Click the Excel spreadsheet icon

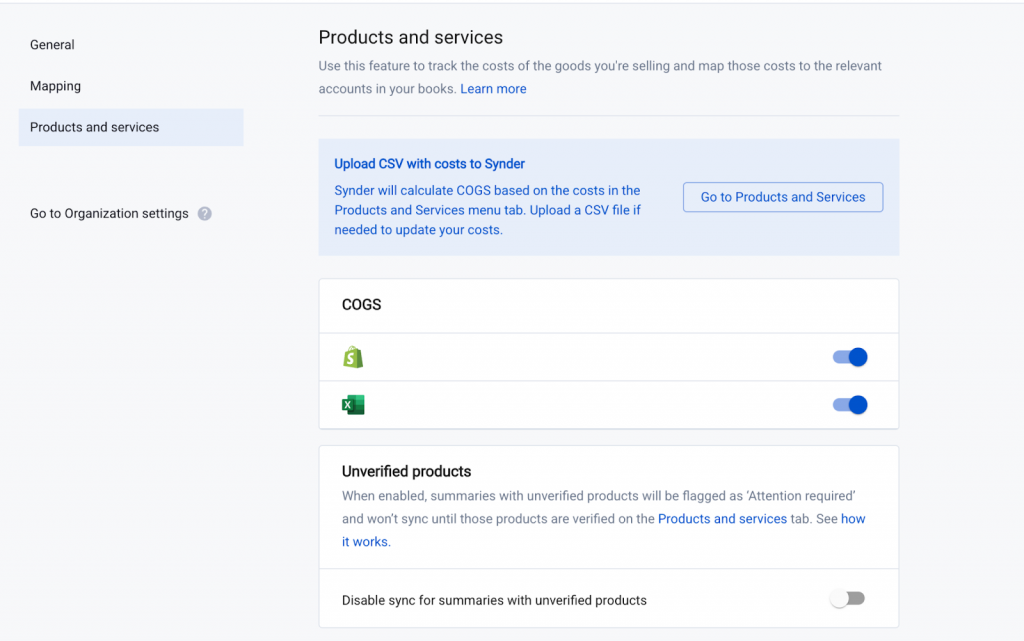352,405
